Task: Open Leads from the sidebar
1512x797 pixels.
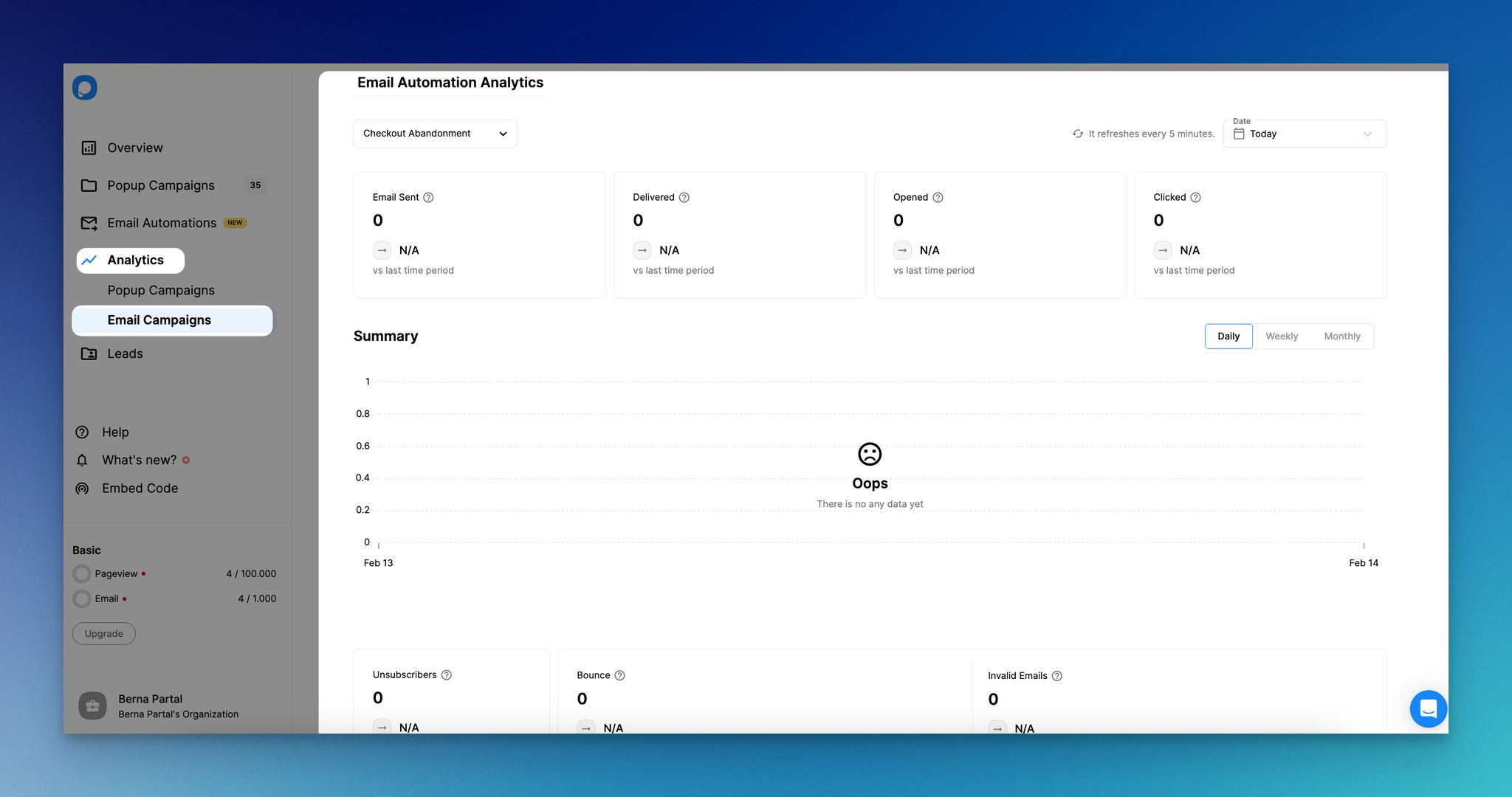Action: (126, 353)
